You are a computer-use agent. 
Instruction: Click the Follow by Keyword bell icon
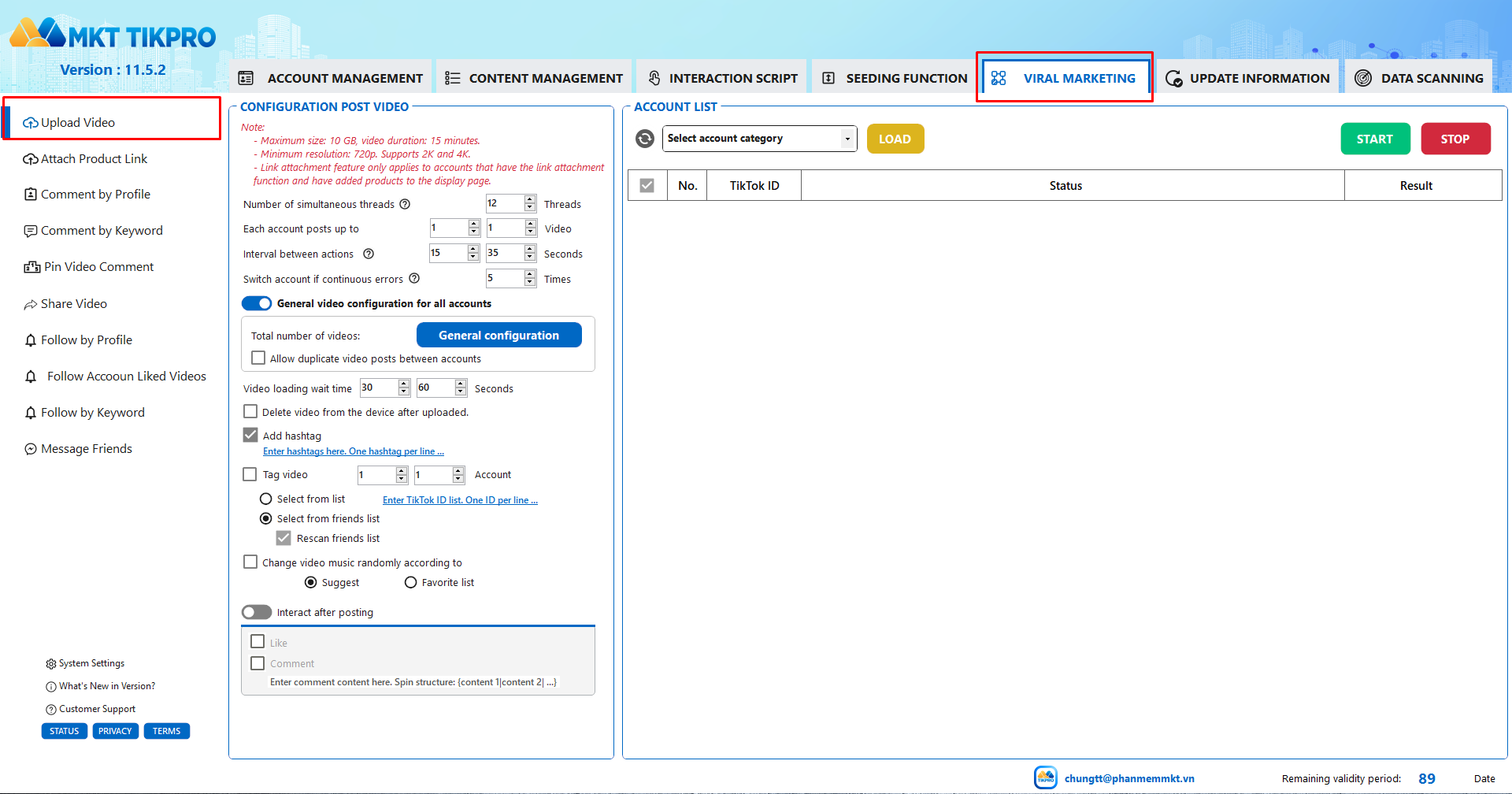(31, 413)
